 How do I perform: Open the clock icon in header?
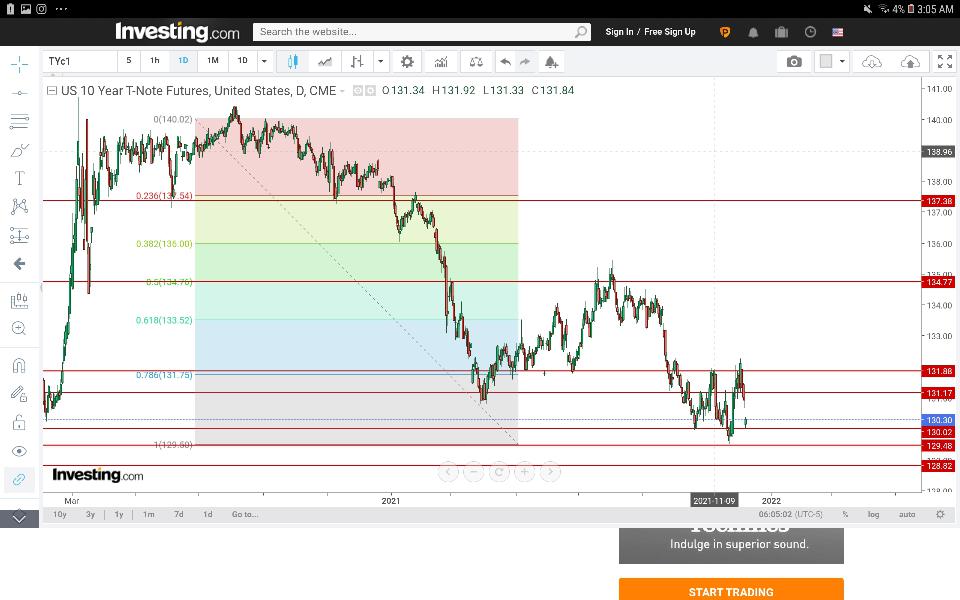tap(810, 32)
